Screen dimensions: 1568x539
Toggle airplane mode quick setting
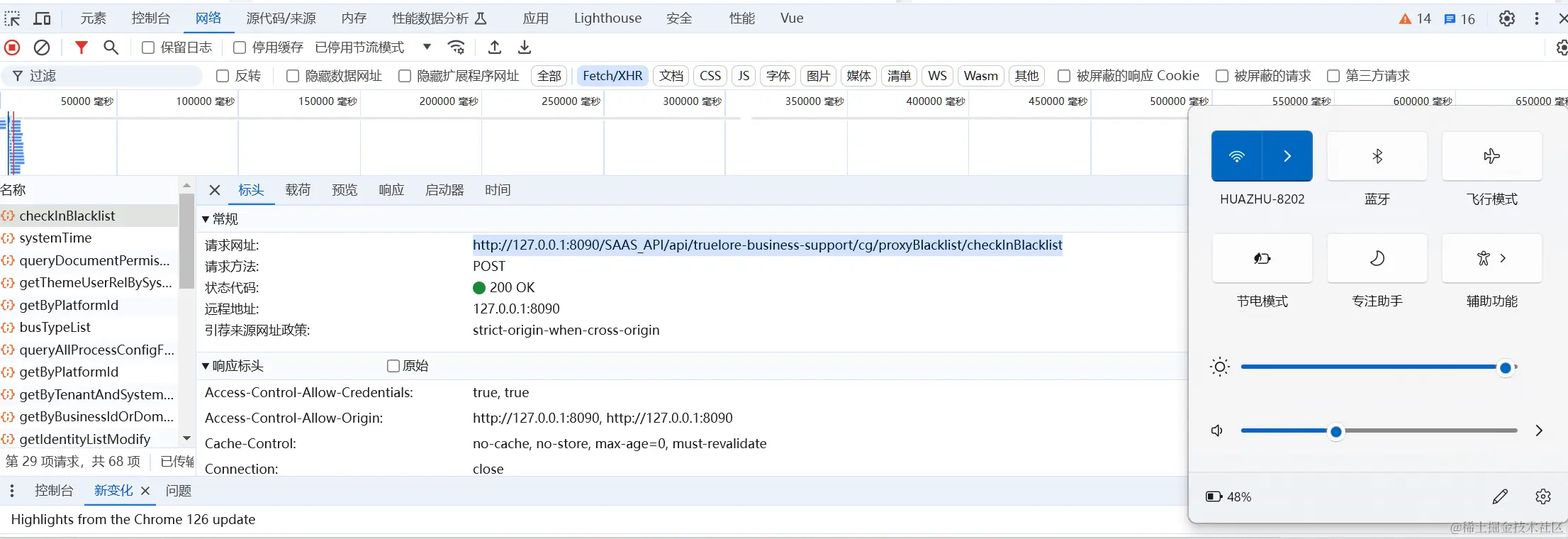pos(1492,156)
